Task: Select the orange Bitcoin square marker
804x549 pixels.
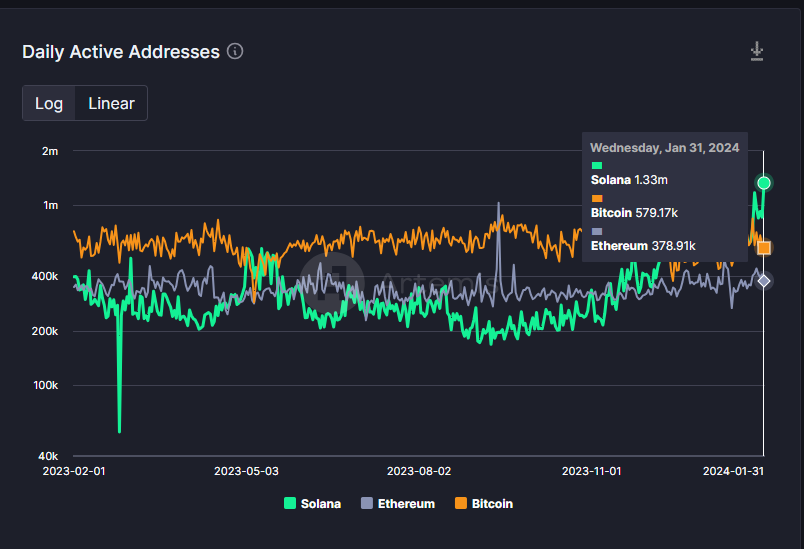Action: click(x=764, y=248)
